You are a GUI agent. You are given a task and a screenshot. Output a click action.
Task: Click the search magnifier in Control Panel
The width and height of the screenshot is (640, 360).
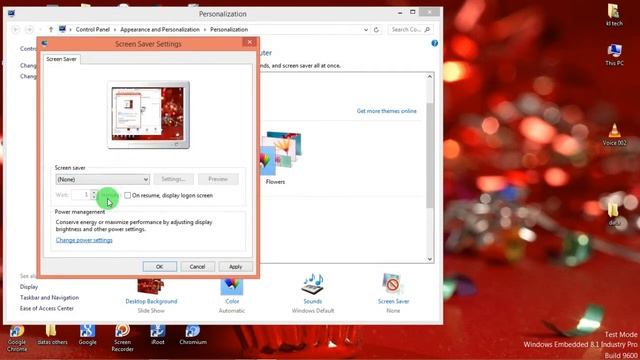pos(427,29)
